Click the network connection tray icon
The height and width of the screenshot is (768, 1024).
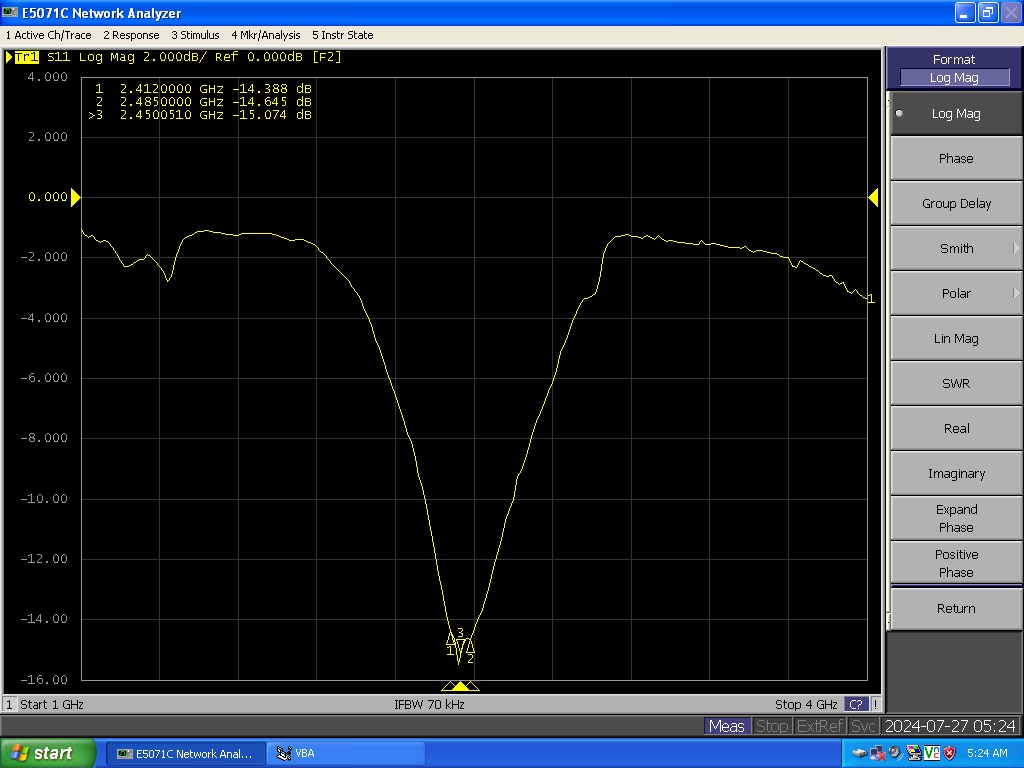pos(859,754)
